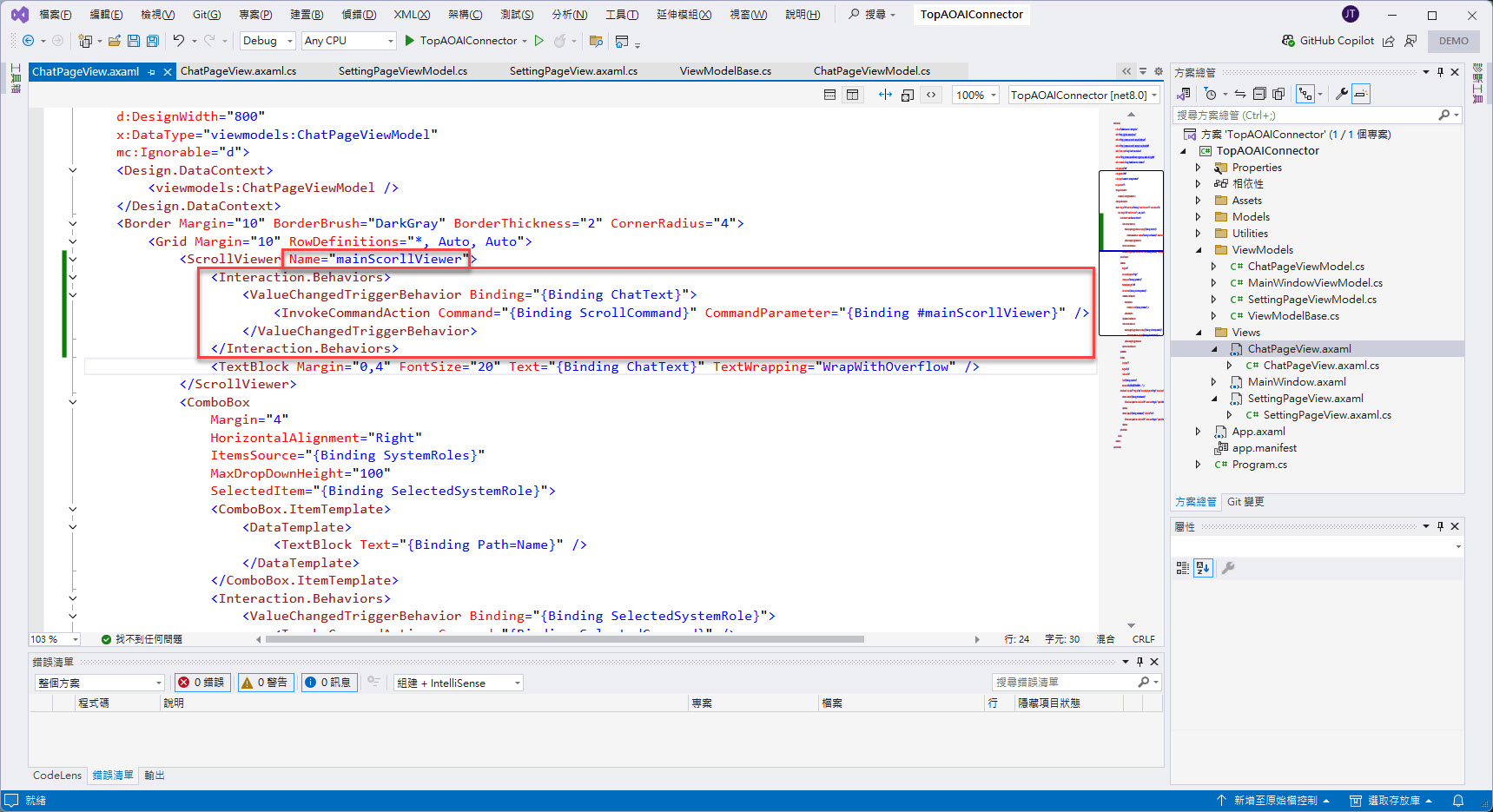Image resolution: width=1493 pixels, height=812 pixels.
Task: Open the 組建 + IntelliSense dropdown
Action: coord(458,683)
